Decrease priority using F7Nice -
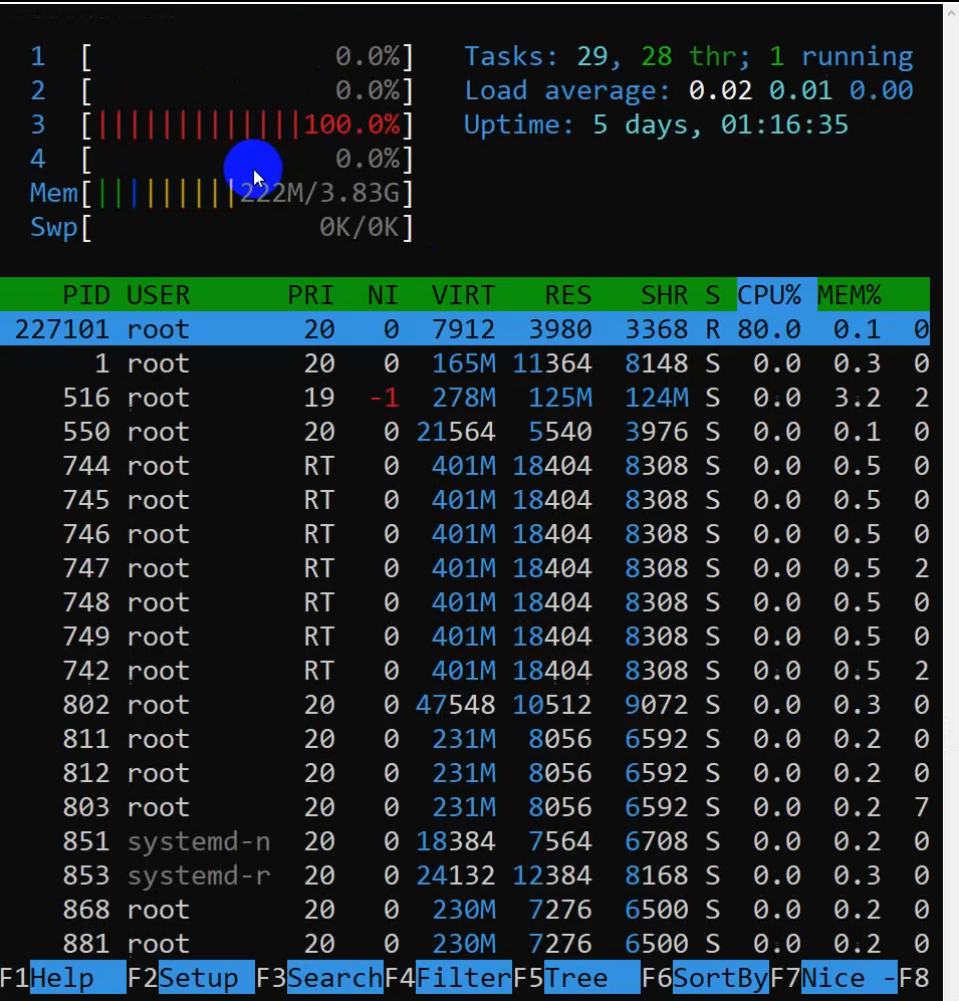 pos(835,978)
